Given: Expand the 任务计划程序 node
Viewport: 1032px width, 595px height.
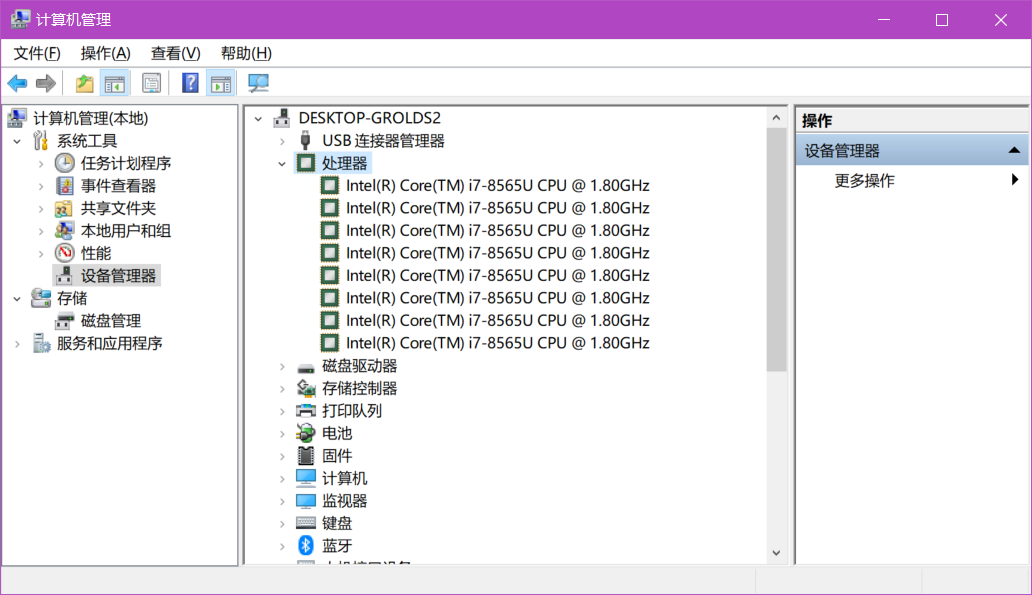Looking at the screenshot, I should 41,164.
